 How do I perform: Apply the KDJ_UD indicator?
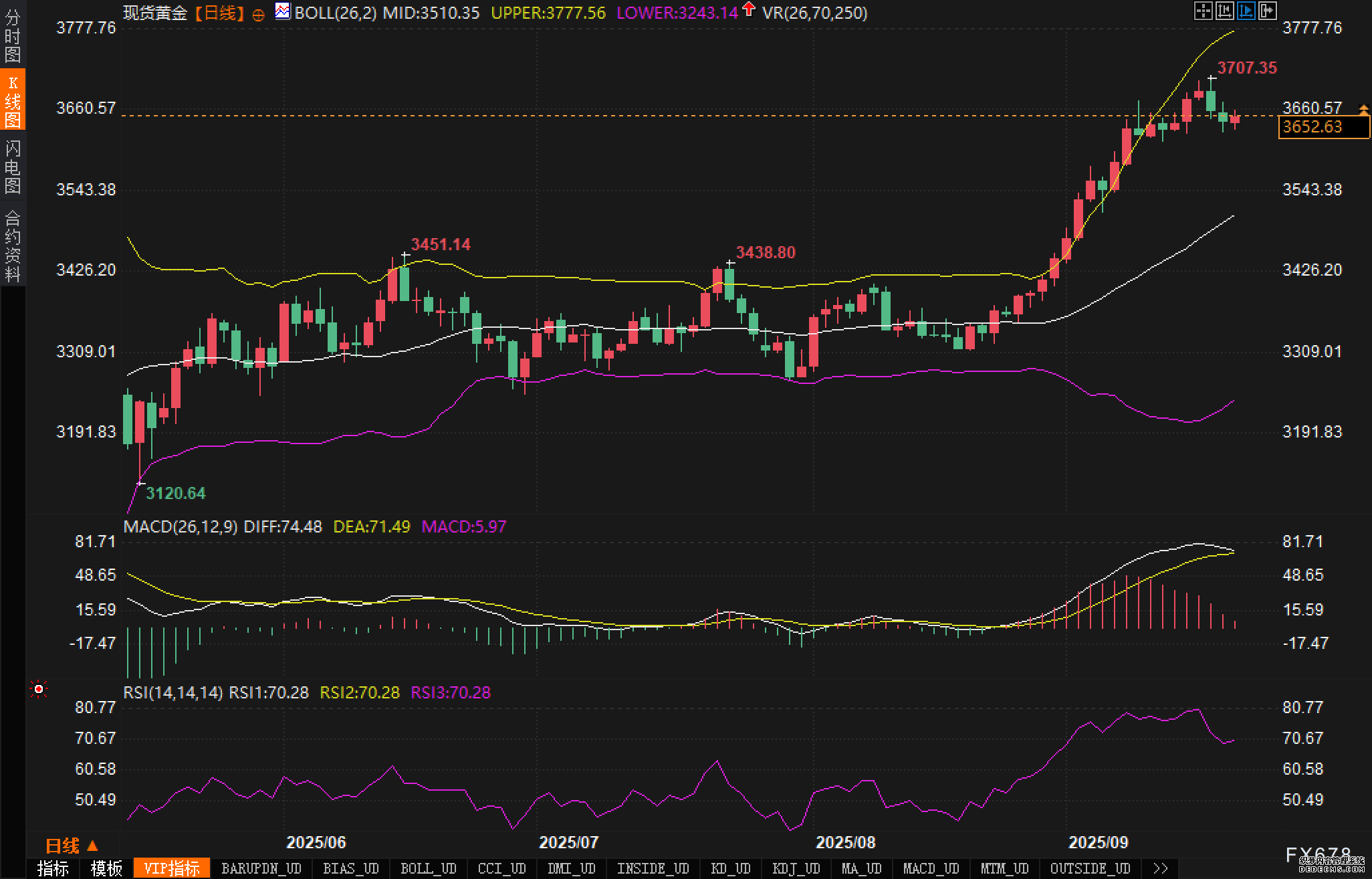click(x=796, y=868)
